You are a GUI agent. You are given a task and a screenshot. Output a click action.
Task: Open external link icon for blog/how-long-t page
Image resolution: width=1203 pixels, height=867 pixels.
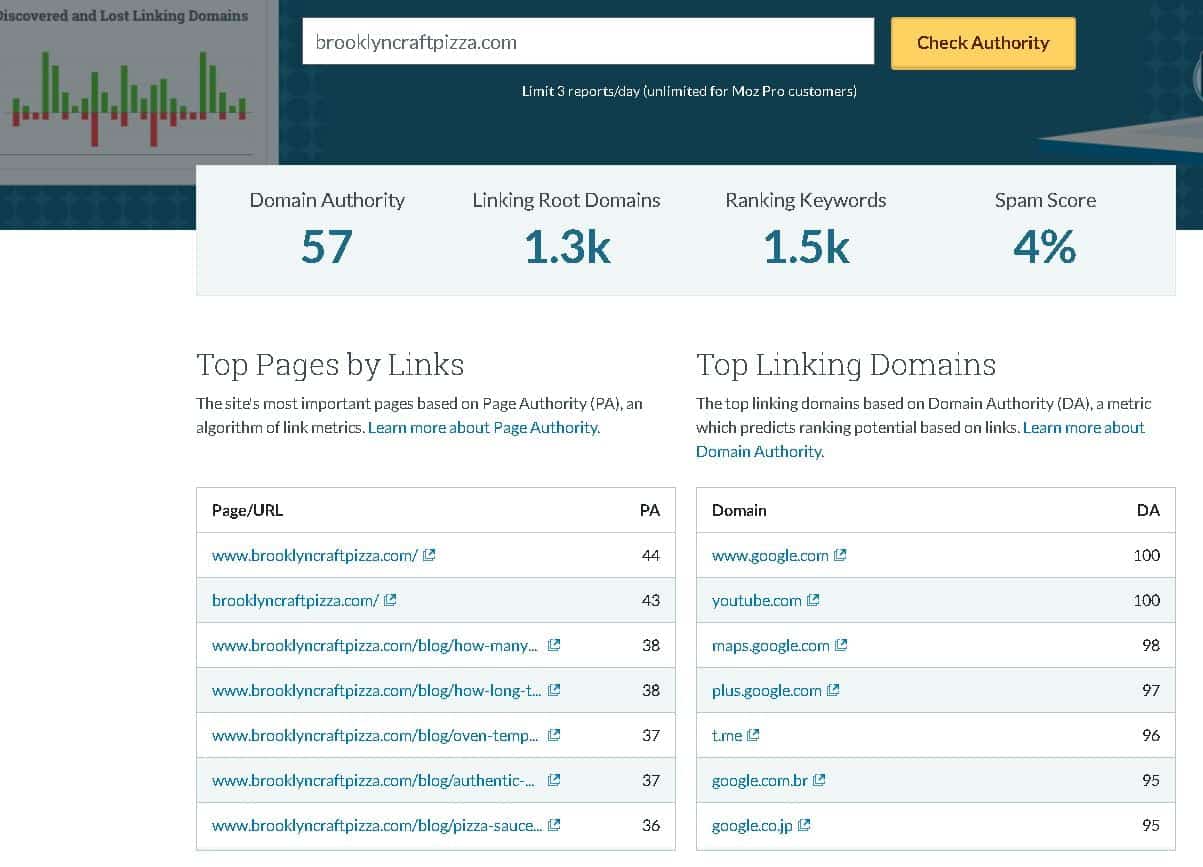pos(554,690)
